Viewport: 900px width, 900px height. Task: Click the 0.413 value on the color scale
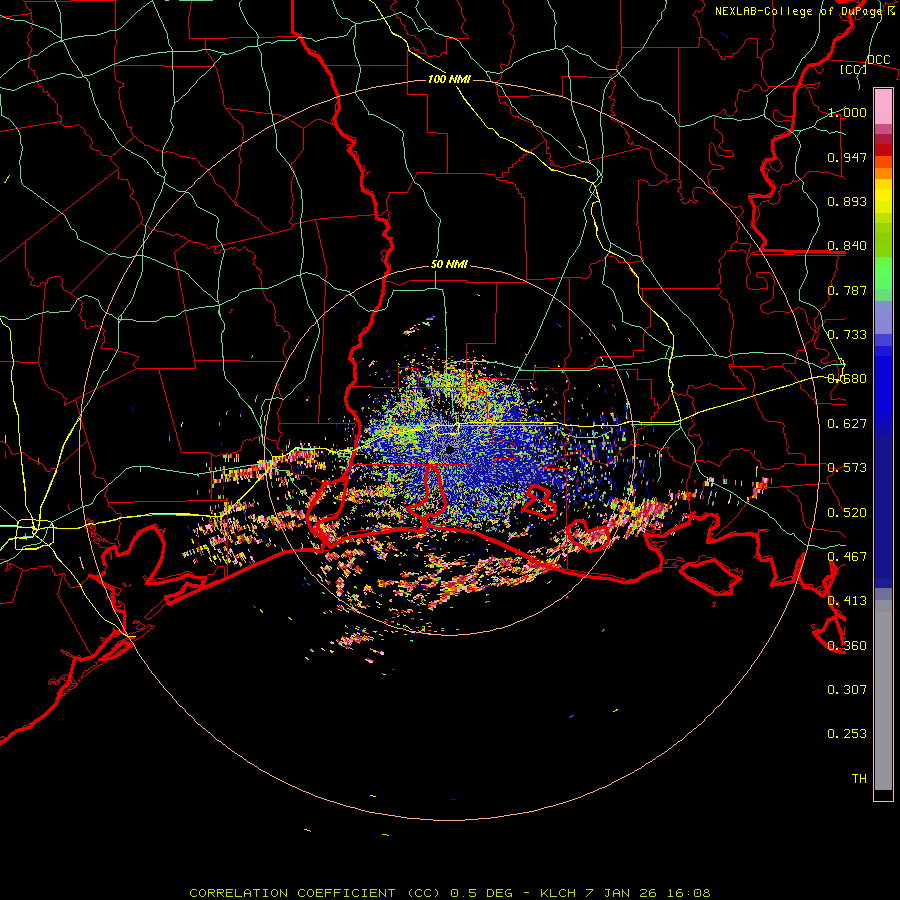[x=847, y=601]
